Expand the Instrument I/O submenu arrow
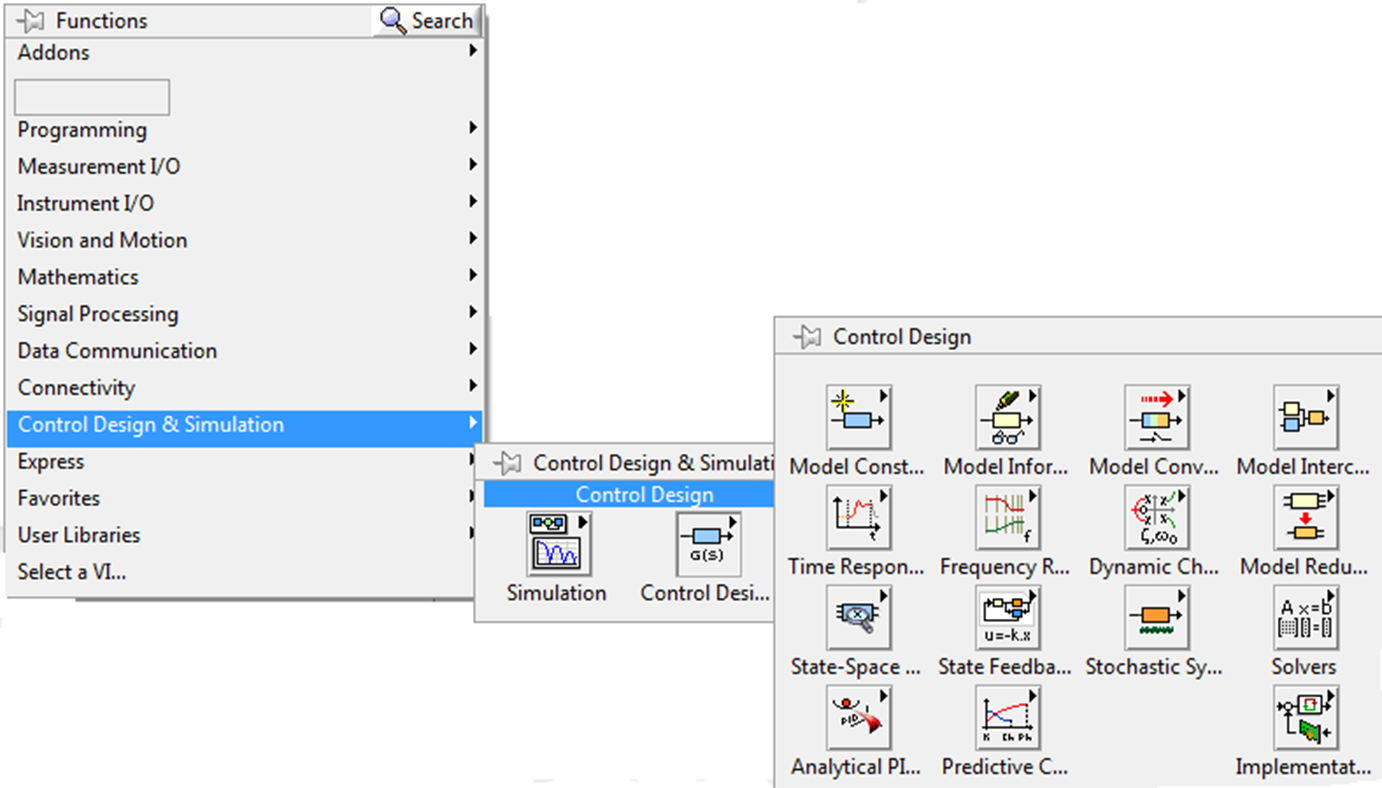This screenshot has height=788, width=1382. click(x=473, y=202)
